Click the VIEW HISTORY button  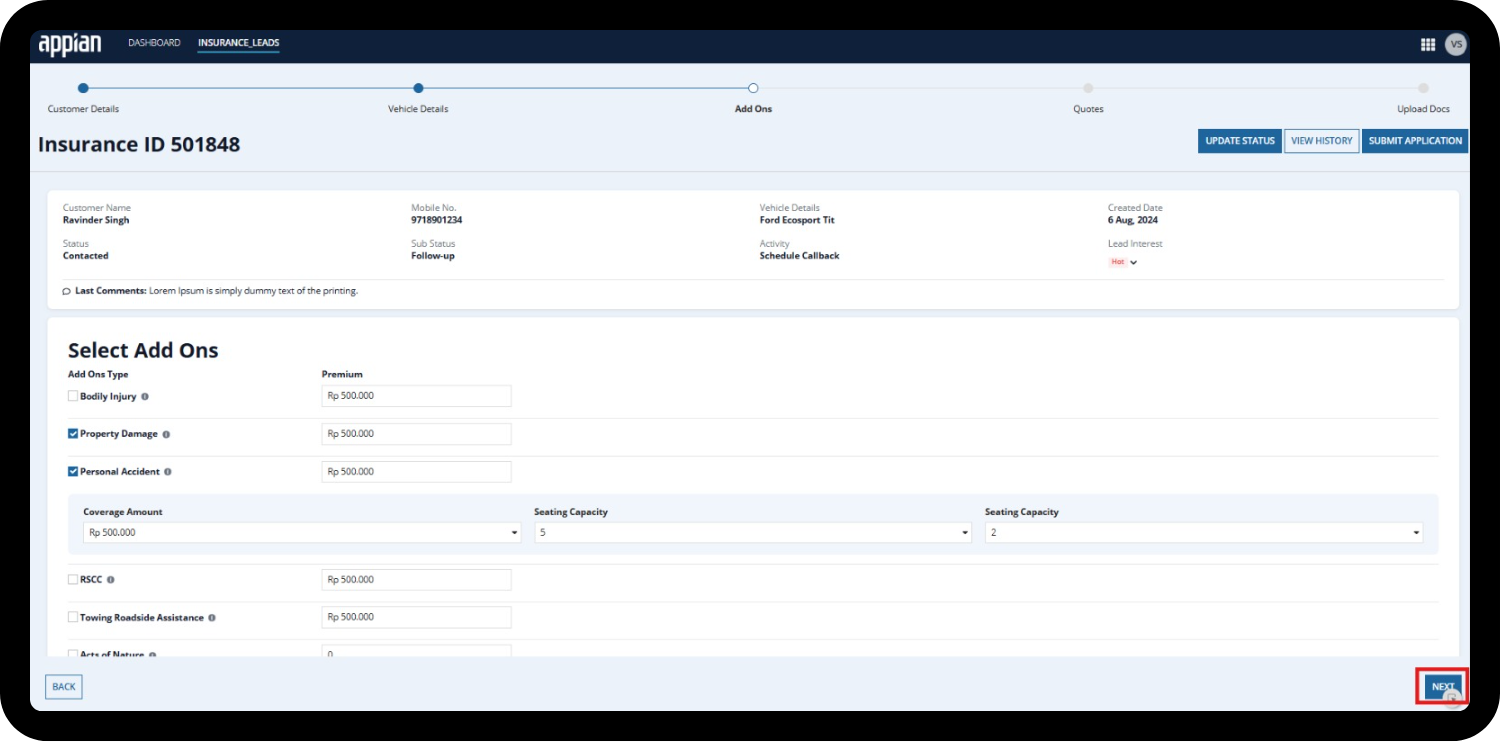(x=1321, y=141)
